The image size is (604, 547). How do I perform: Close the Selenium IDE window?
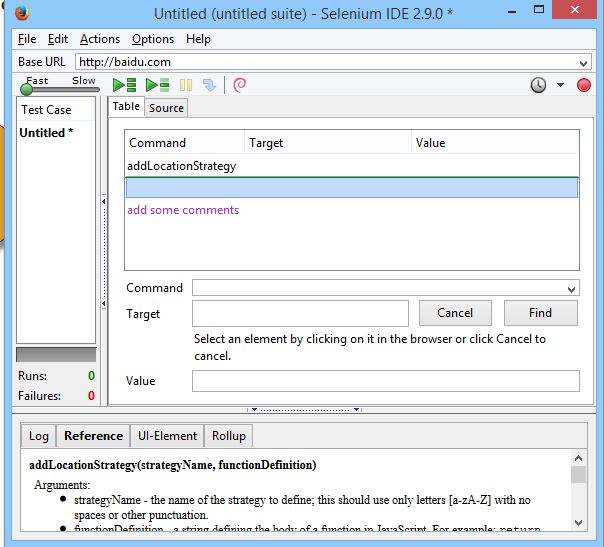[x=575, y=10]
